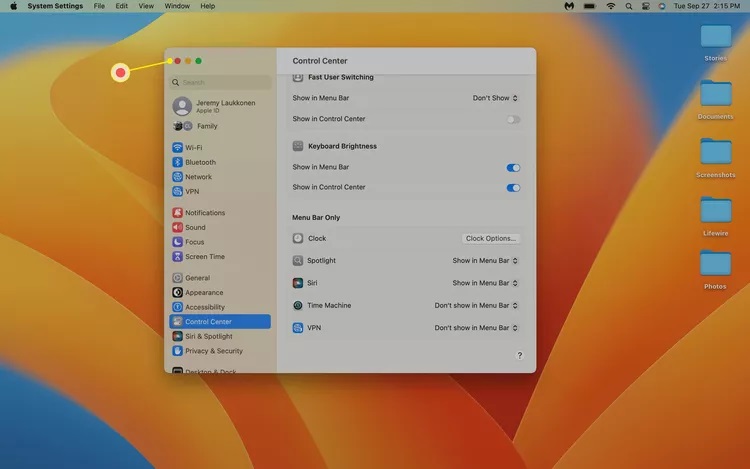Disable Keyboard Brightness in Control Center
The image size is (750, 469).
tap(513, 187)
